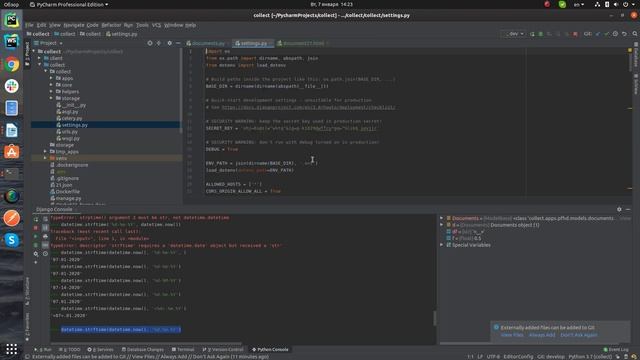
Task: Expand the Documents variable entry
Action: [x=442, y=218]
